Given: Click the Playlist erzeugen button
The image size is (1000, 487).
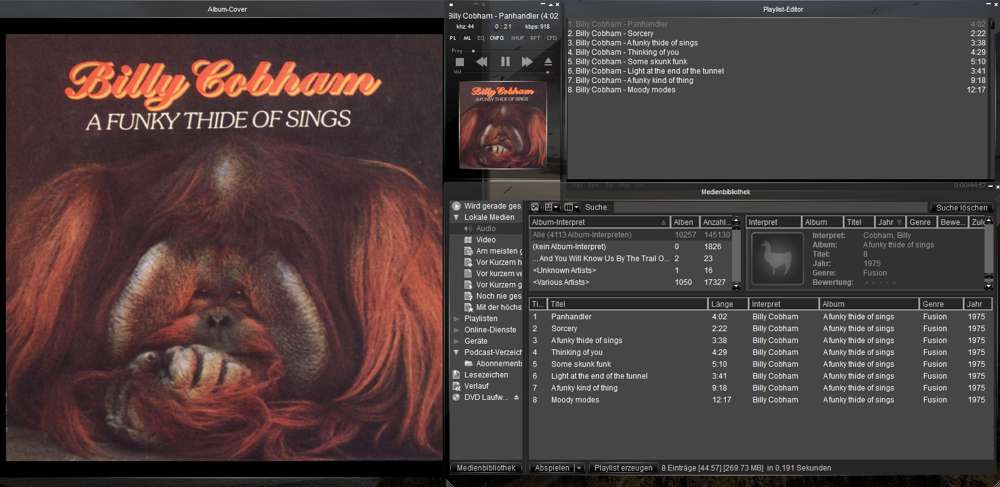Looking at the screenshot, I should pos(623,468).
